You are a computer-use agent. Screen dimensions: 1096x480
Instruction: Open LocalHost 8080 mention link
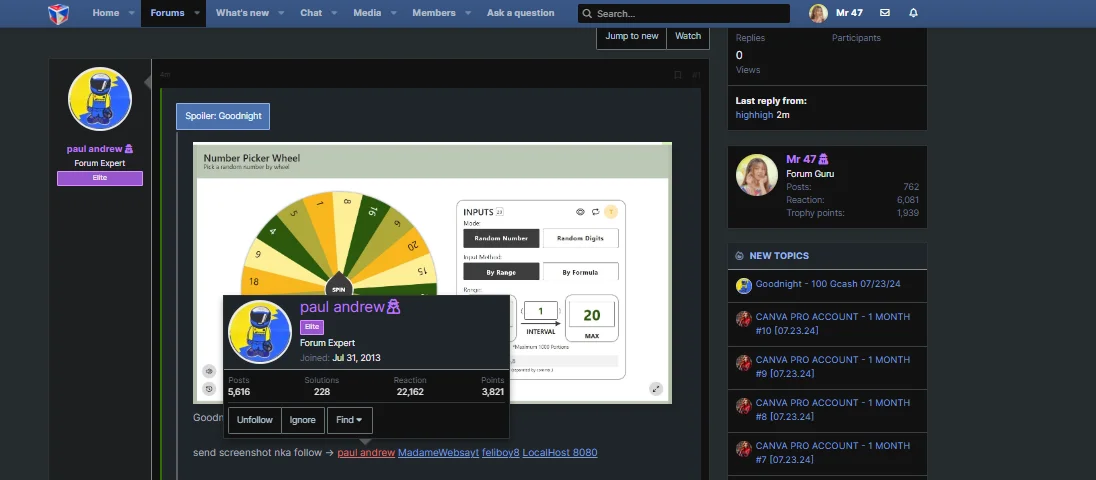tap(560, 453)
